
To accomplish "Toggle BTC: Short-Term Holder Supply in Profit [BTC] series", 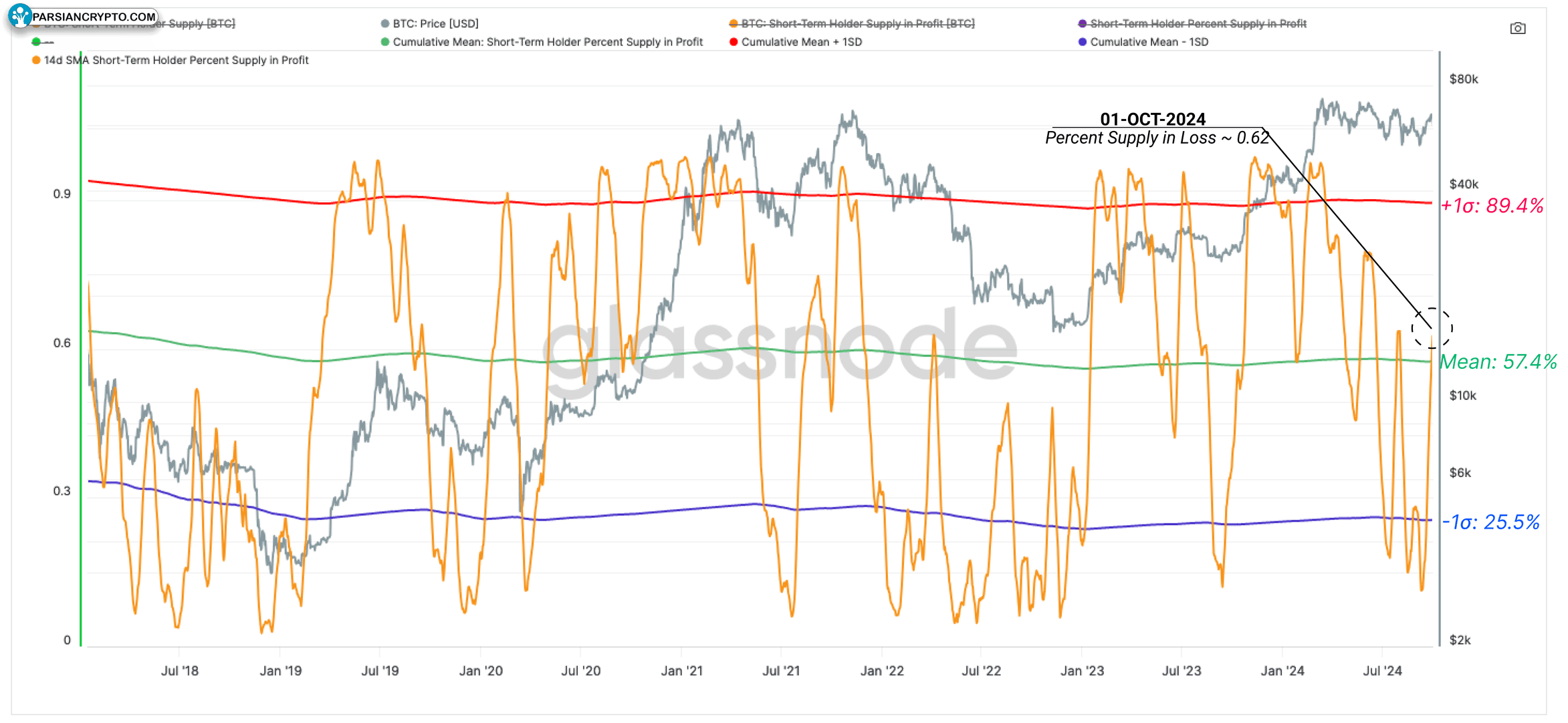I will tap(851, 23).
